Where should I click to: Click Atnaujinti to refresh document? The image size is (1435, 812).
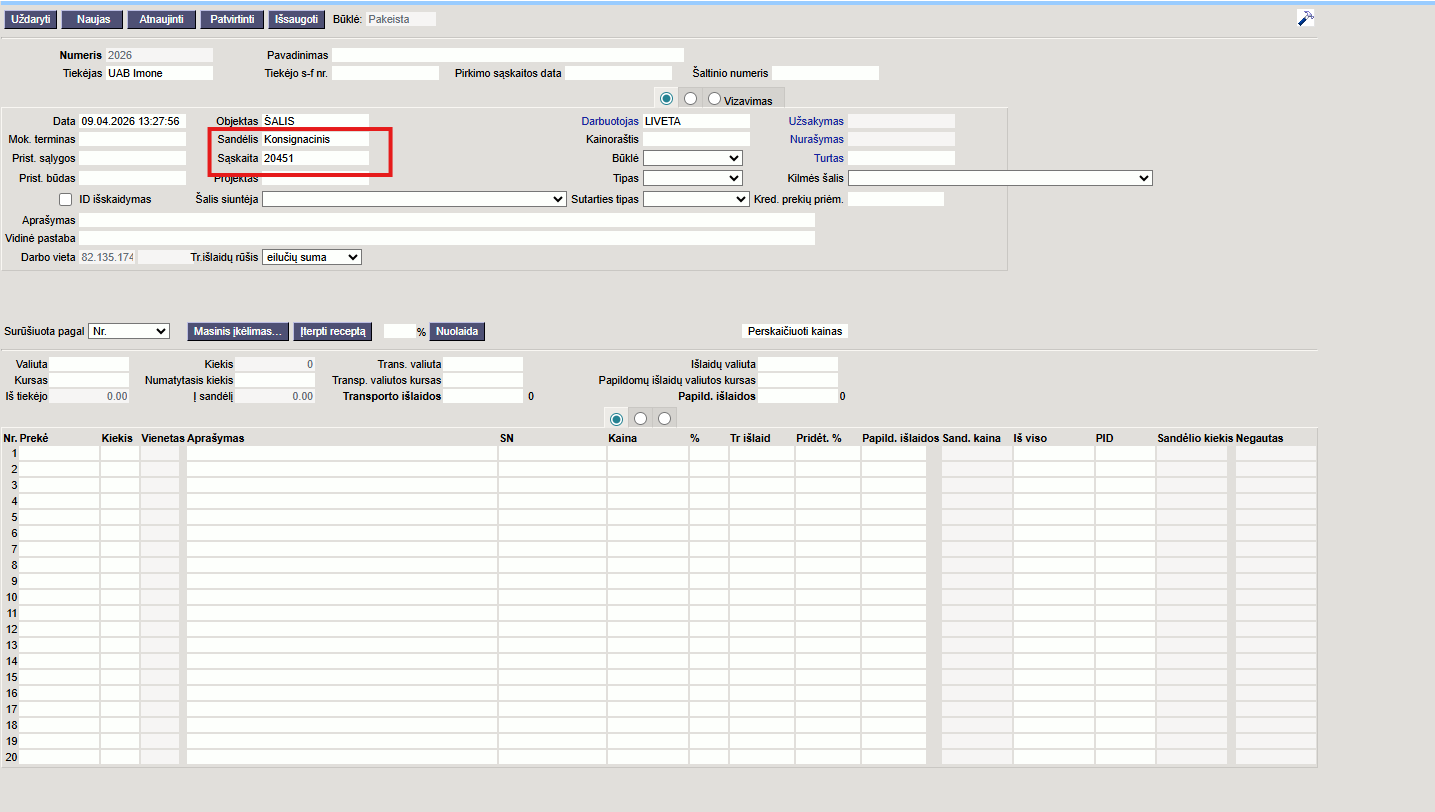click(161, 19)
